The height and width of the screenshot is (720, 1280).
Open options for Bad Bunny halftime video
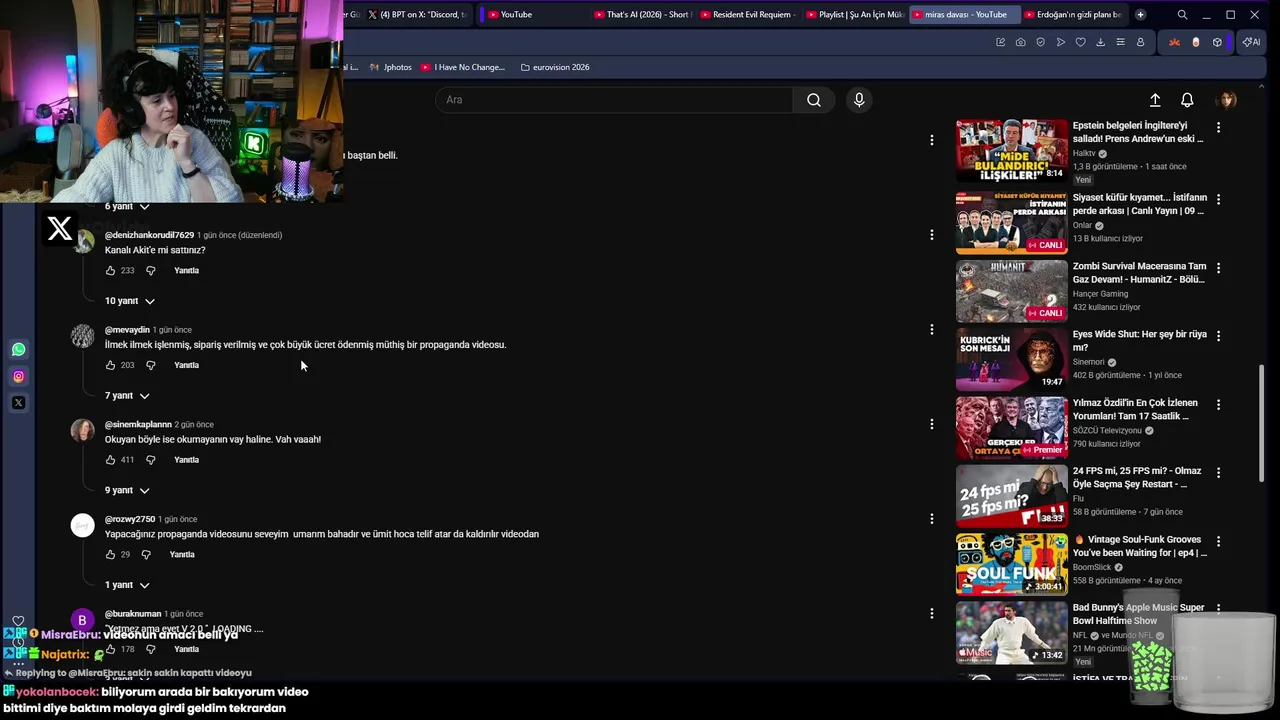1218,610
